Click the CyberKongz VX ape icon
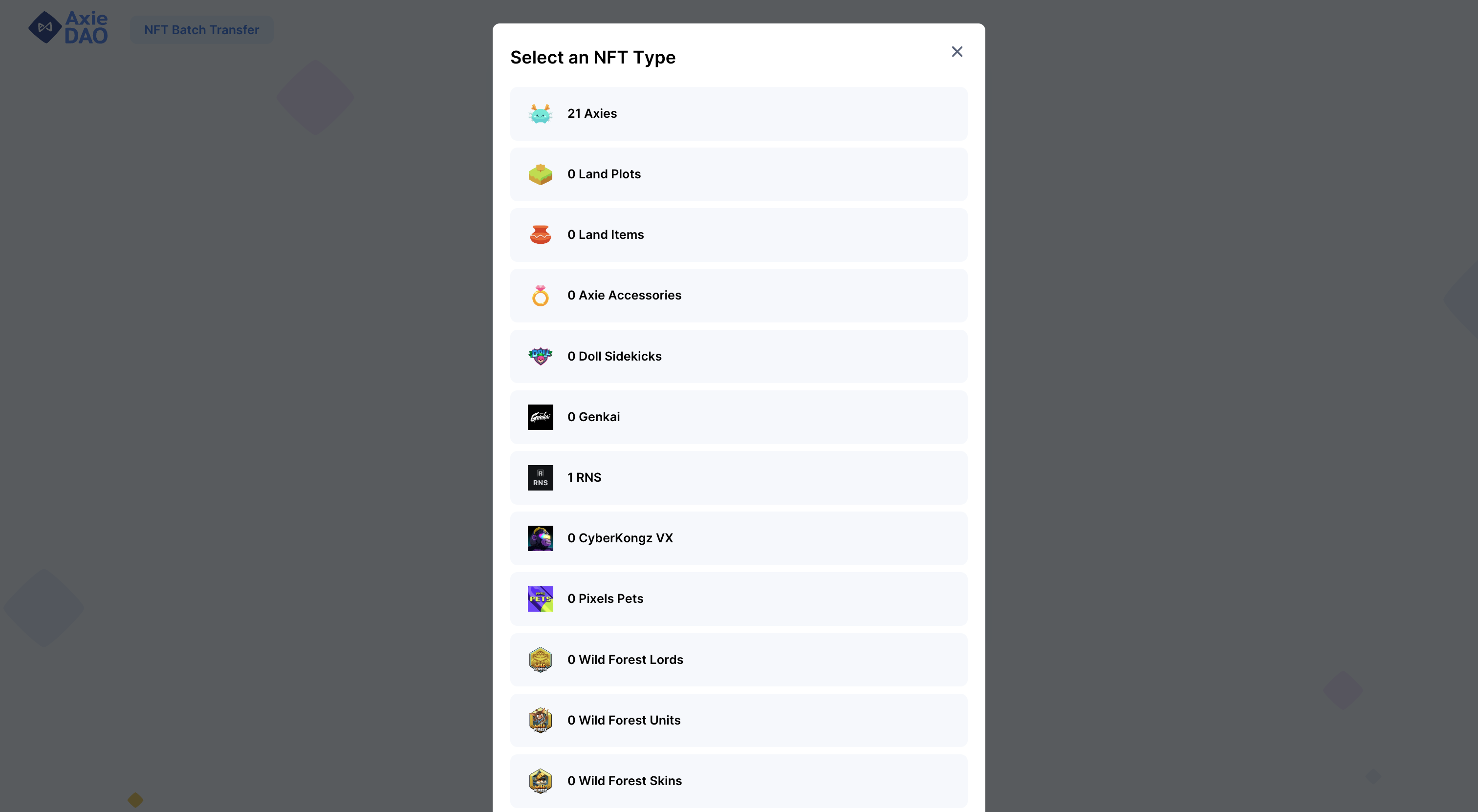Screen dimensions: 1478x812 pyautogui.click(x=540, y=538)
